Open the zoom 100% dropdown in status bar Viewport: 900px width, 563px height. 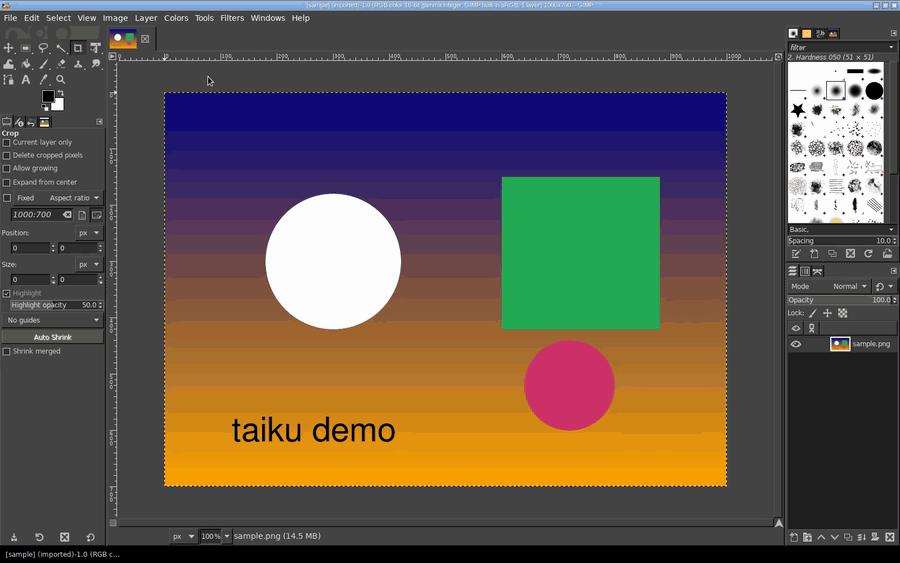pyautogui.click(x=227, y=536)
